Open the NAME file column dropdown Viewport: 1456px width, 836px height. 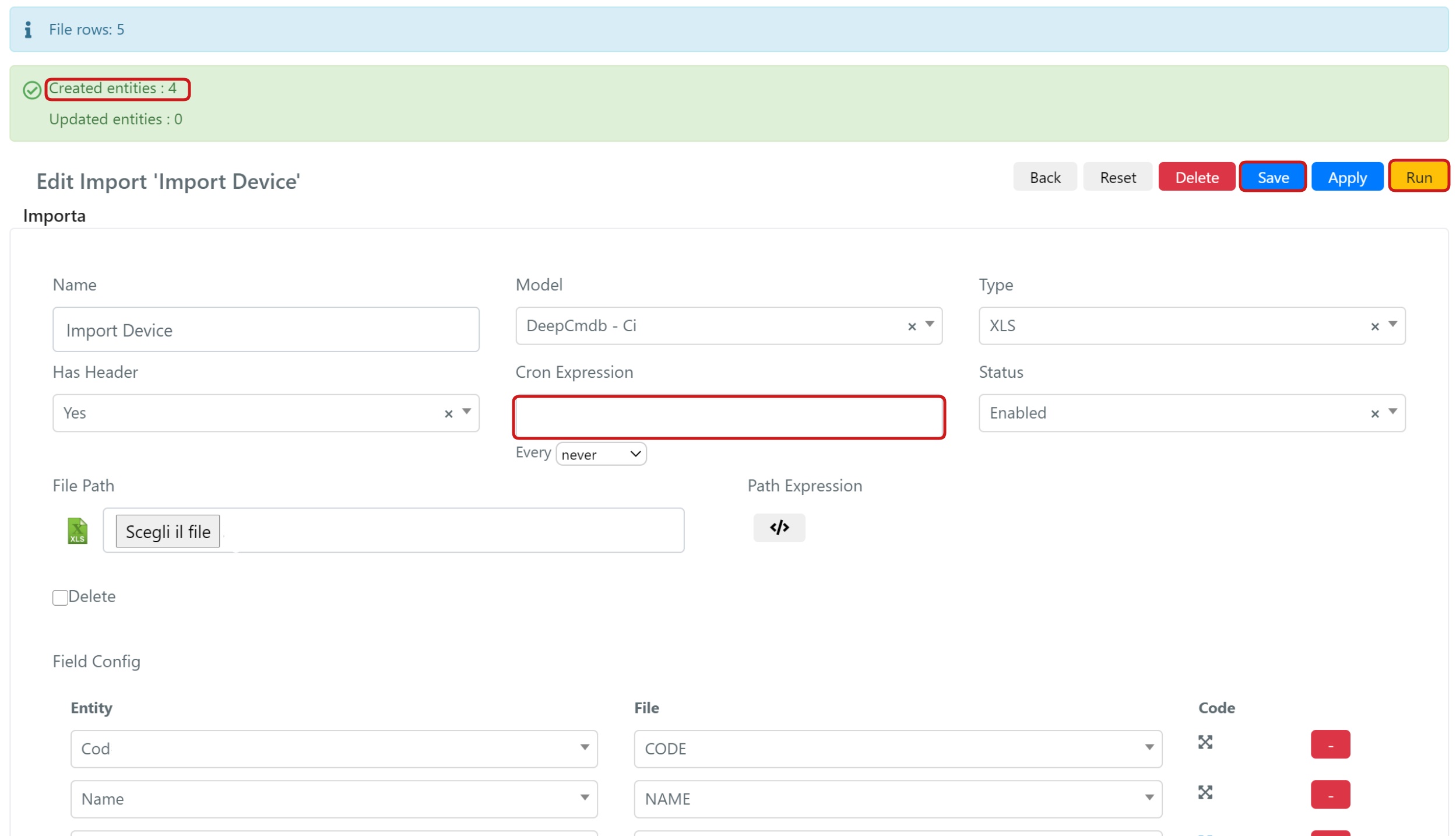point(898,799)
